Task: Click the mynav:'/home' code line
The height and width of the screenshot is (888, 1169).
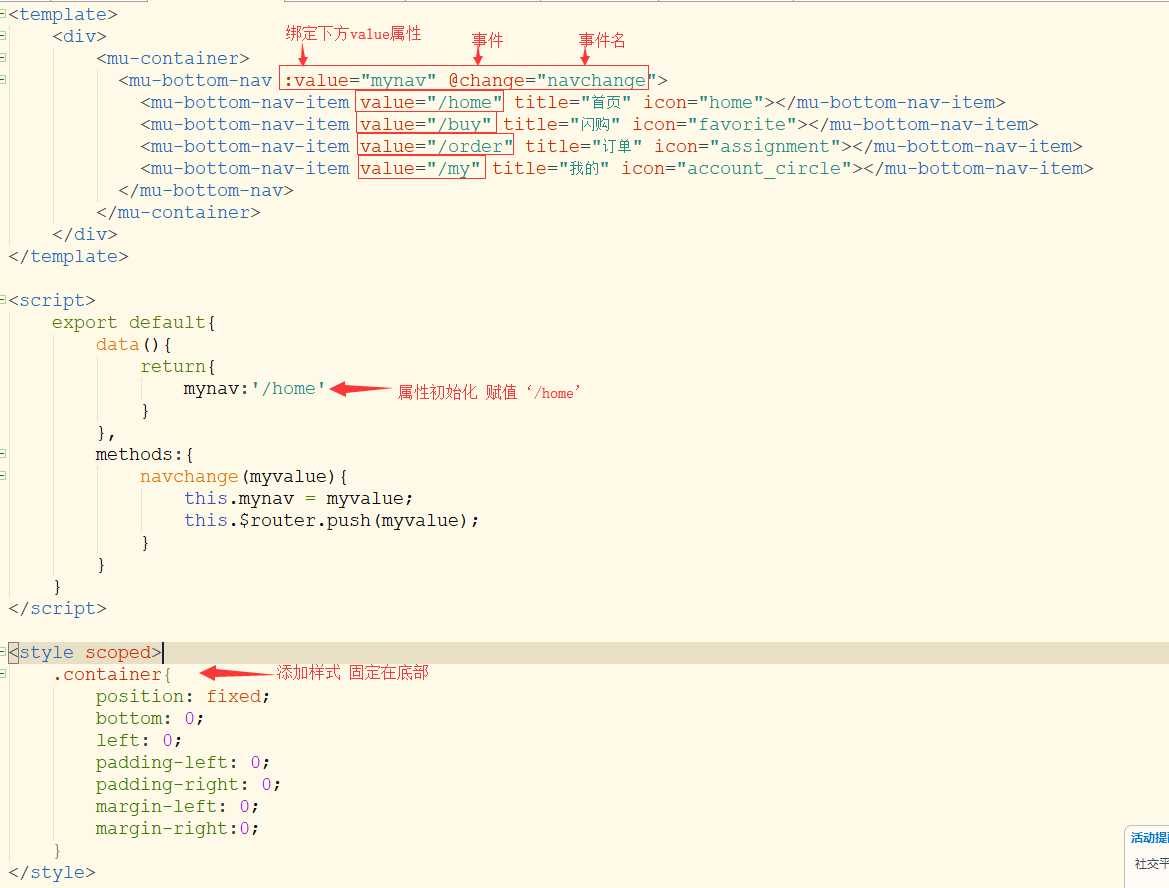Action: coord(255,388)
